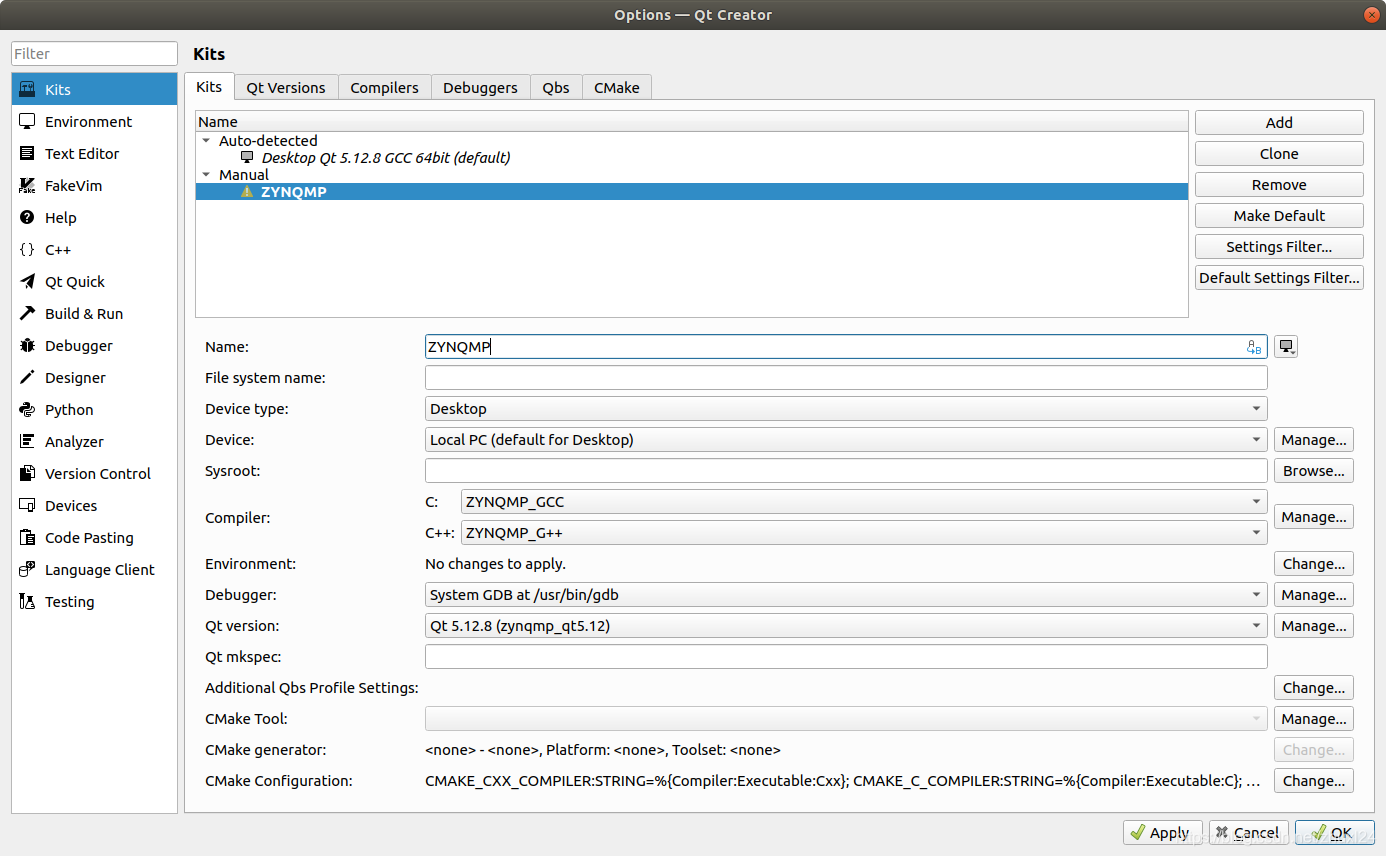Click variable chooser icon in Name field
Image resolution: width=1386 pixels, height=856 pixels.
pyautogui.click(x=1254, y=347)
